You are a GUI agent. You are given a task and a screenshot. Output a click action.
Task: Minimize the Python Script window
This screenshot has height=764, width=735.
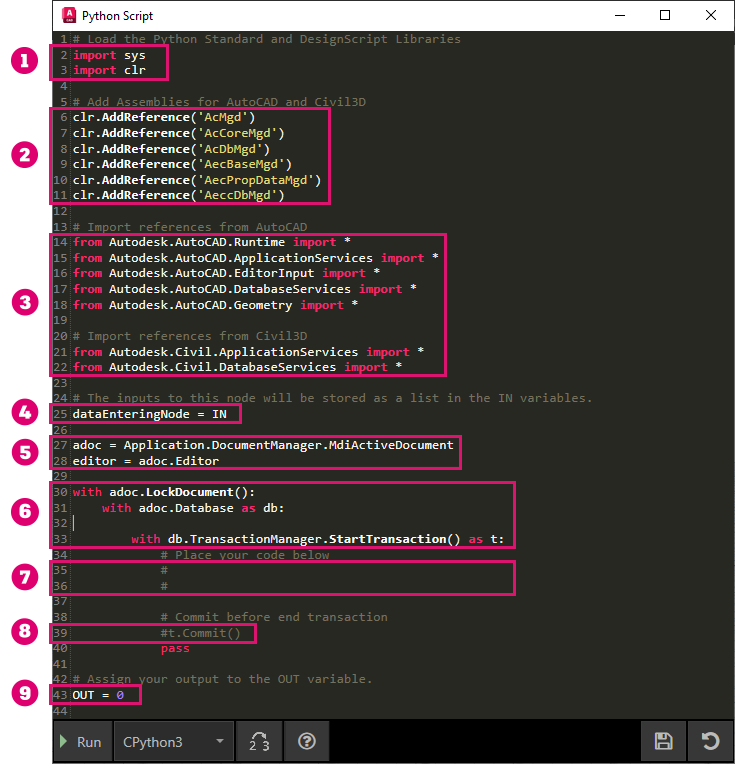coord(619,15)
